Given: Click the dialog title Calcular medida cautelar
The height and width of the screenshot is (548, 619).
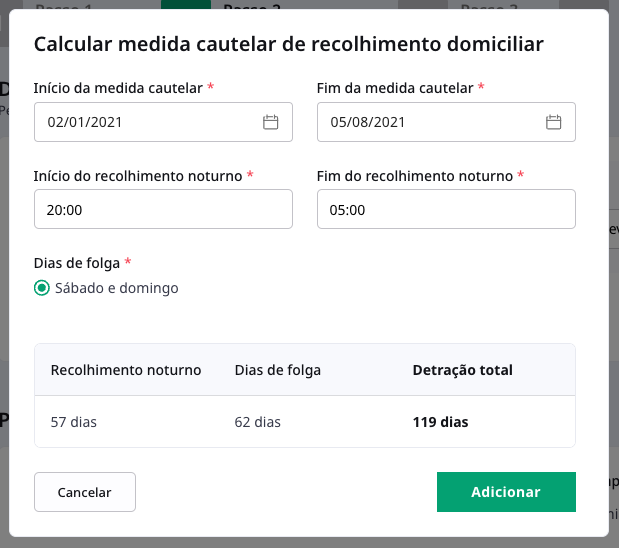Looking at the screenshot, I should click(289, 44).
